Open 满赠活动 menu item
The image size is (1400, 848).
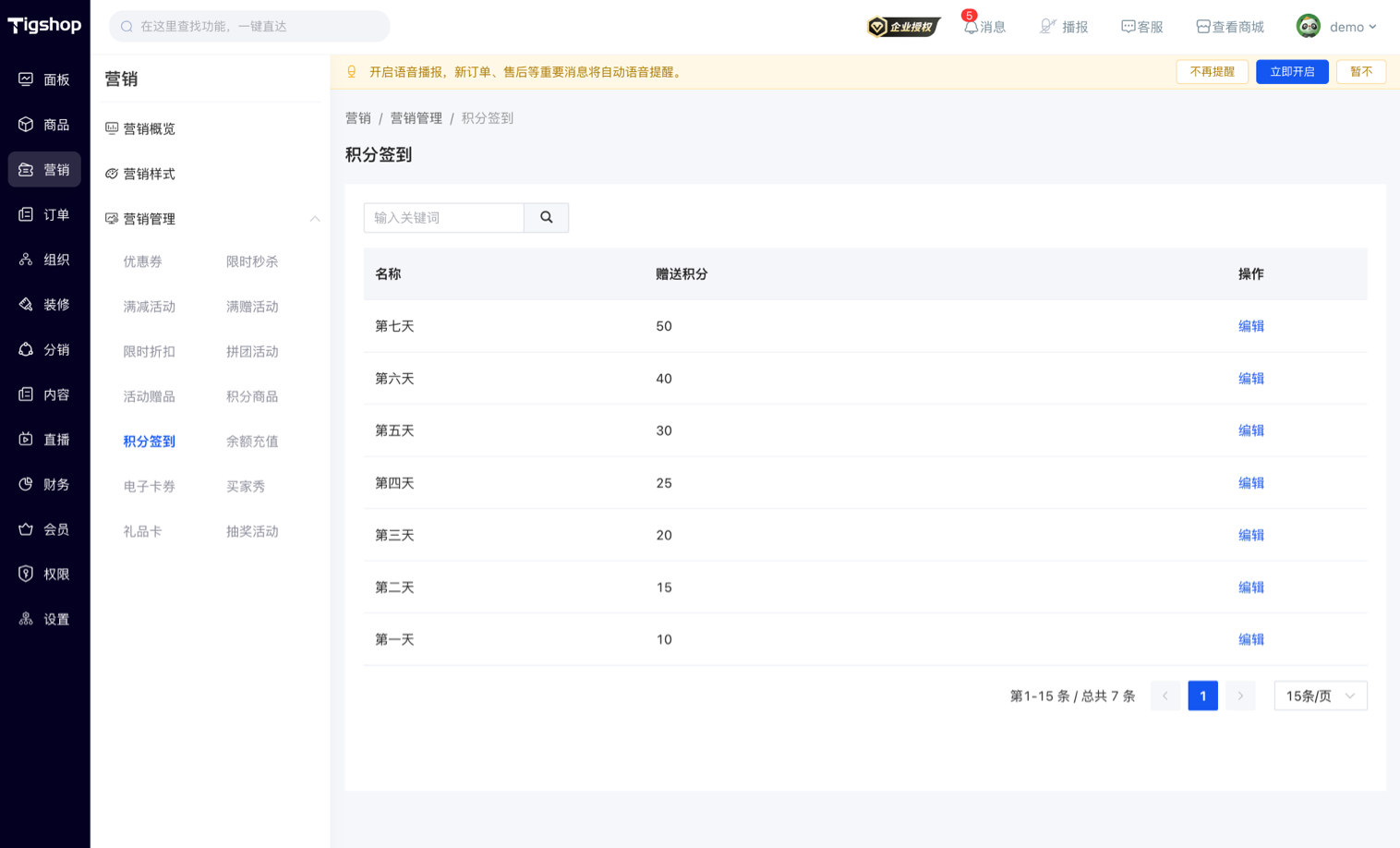(x=252, y=307)
